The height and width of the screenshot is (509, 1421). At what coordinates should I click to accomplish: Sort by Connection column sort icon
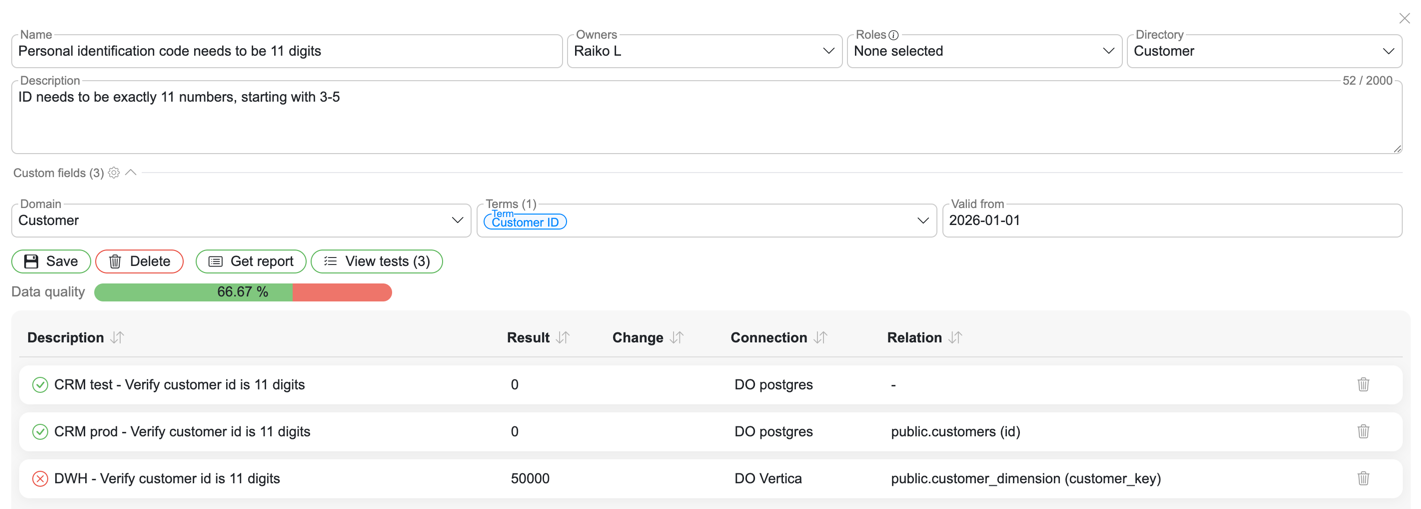821,338
